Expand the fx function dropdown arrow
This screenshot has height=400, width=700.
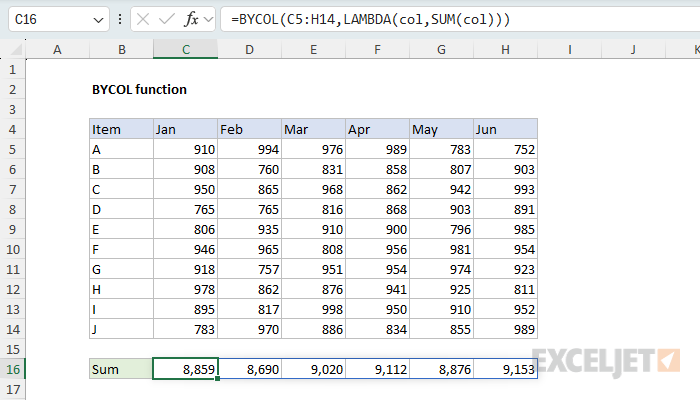[208, 20]
